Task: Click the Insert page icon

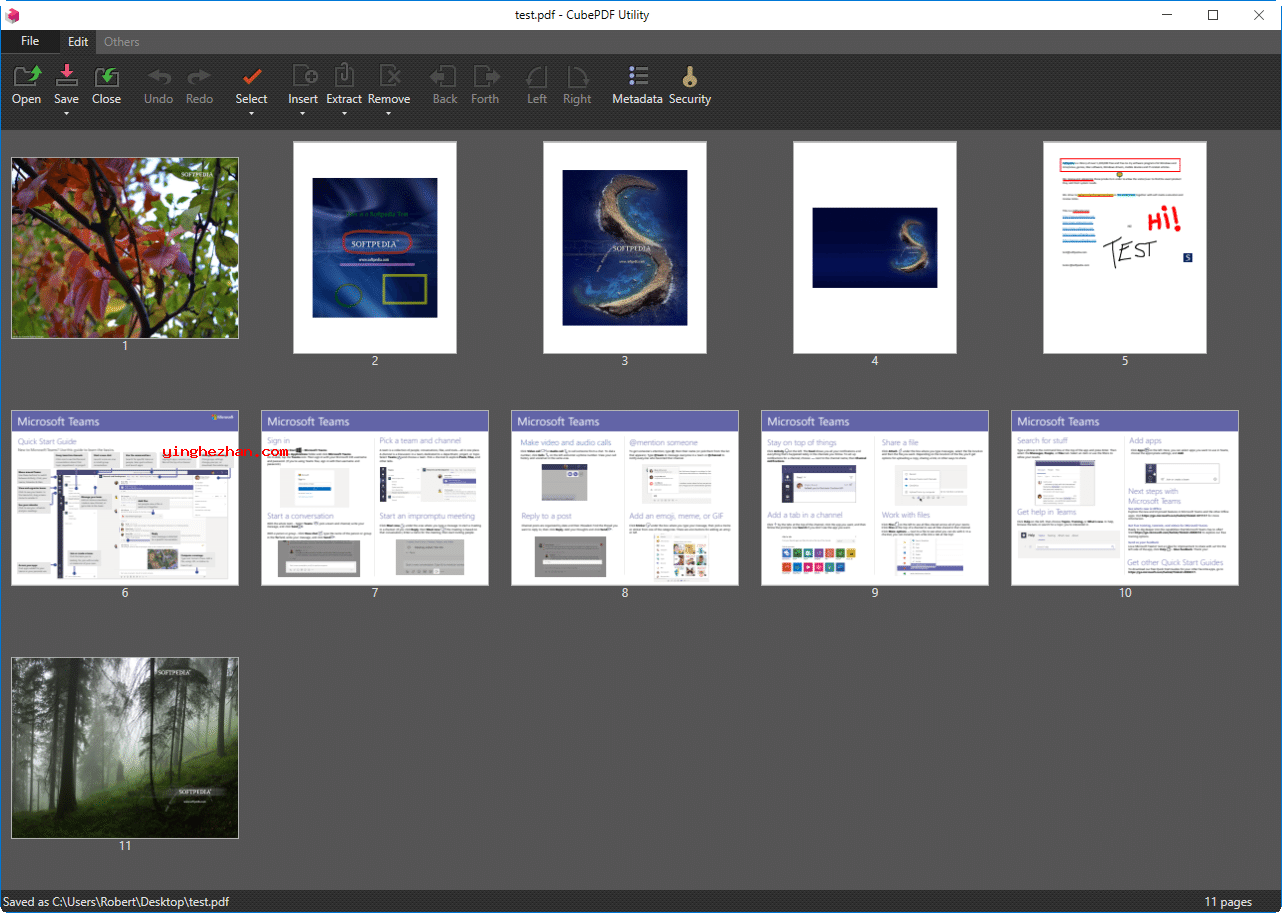Action: point(304,77)
